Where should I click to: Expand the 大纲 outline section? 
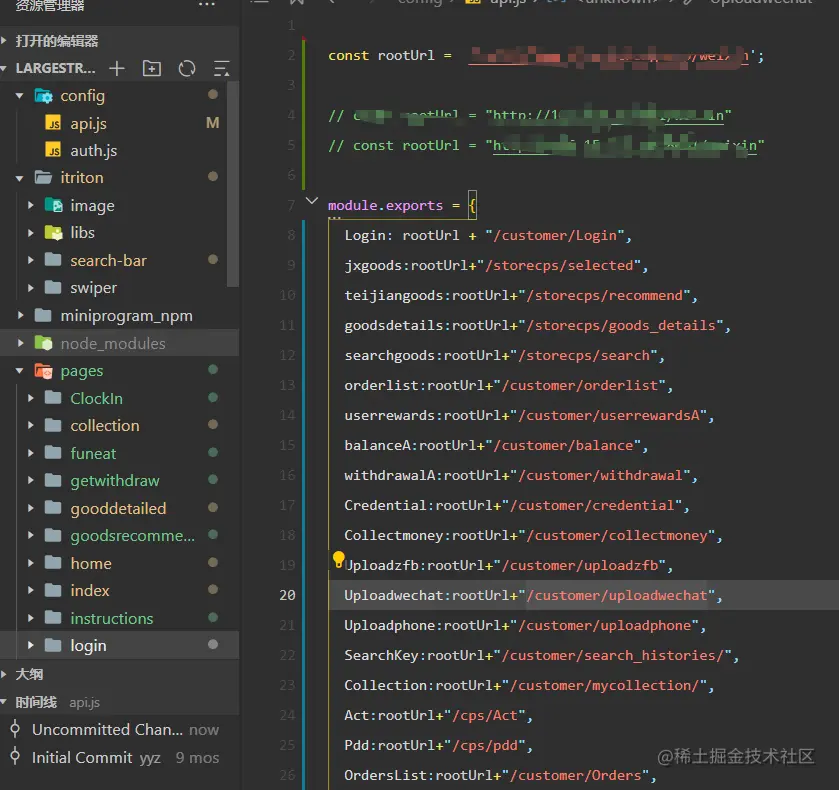(4, 674)
